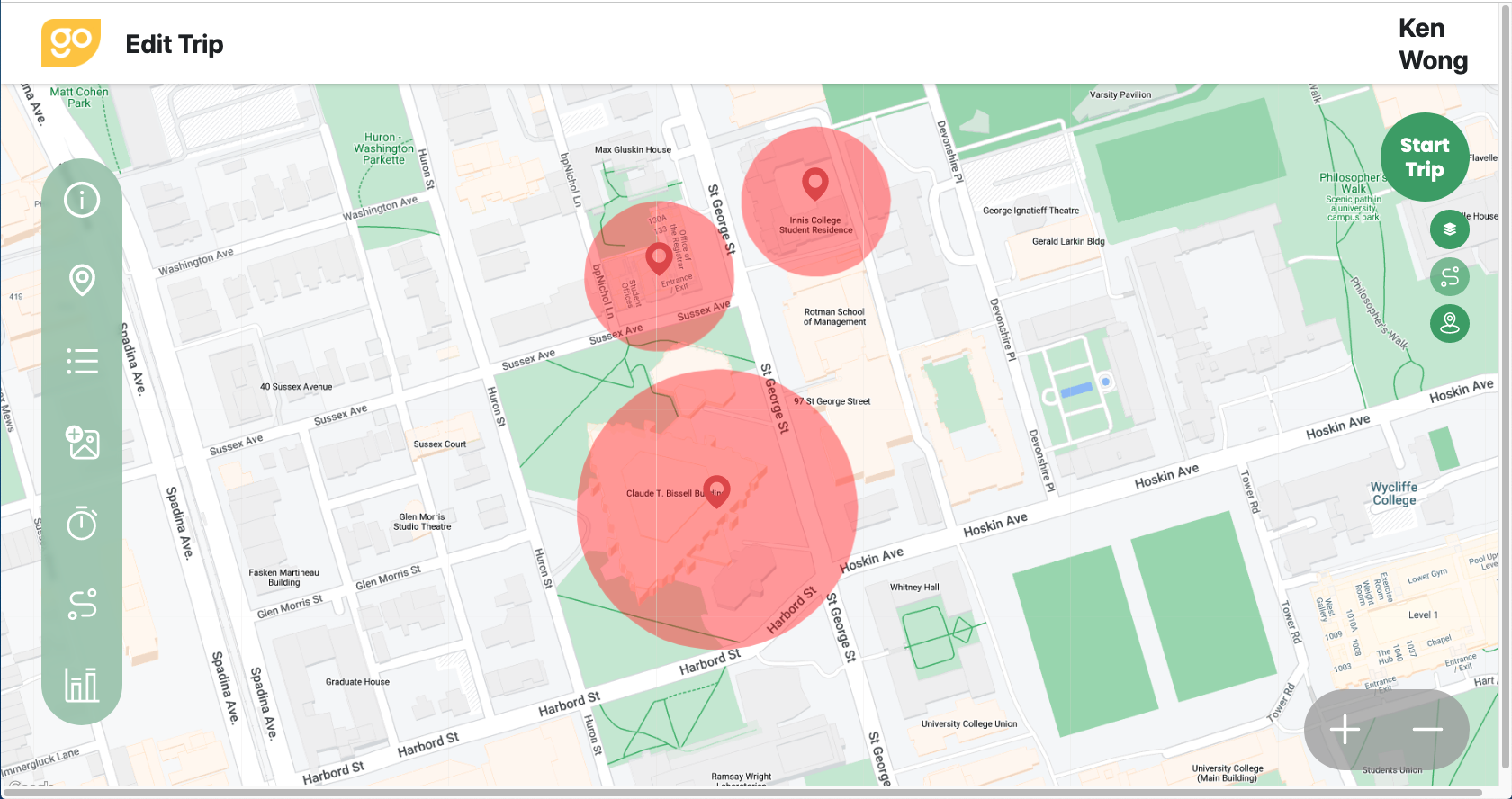Open Ken Wong user profile menu
Screen dimensions: 1512x799
point(1433,44)
